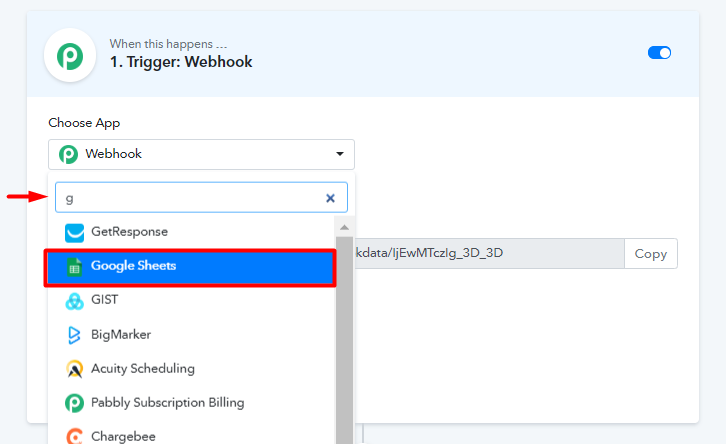
Task: Click the GetResponse envelope icon
Action: tap(75, 233)
